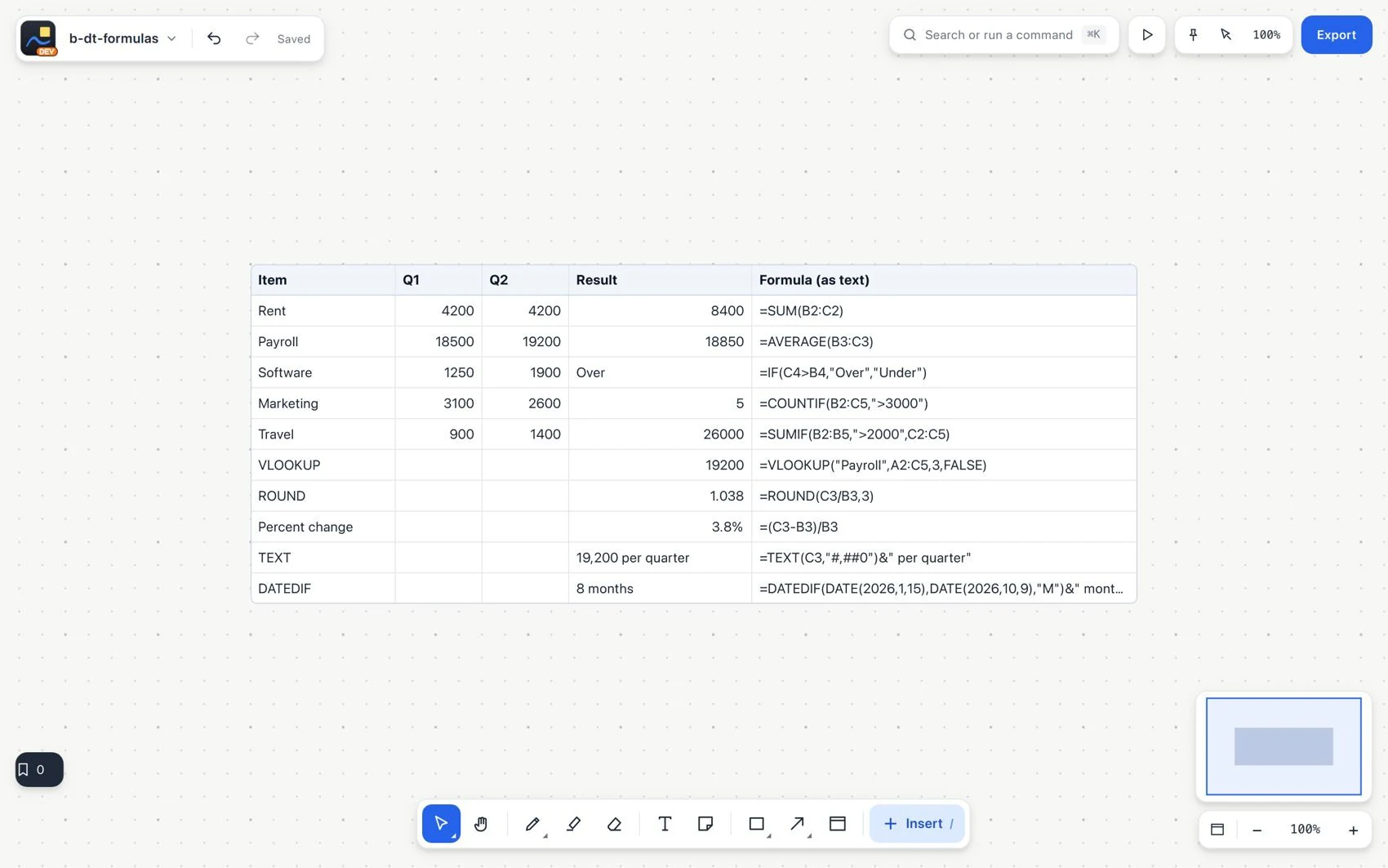Select the Travel Q2 value 1400
The width and height of the screenshot is (1388, 868).
525,434
